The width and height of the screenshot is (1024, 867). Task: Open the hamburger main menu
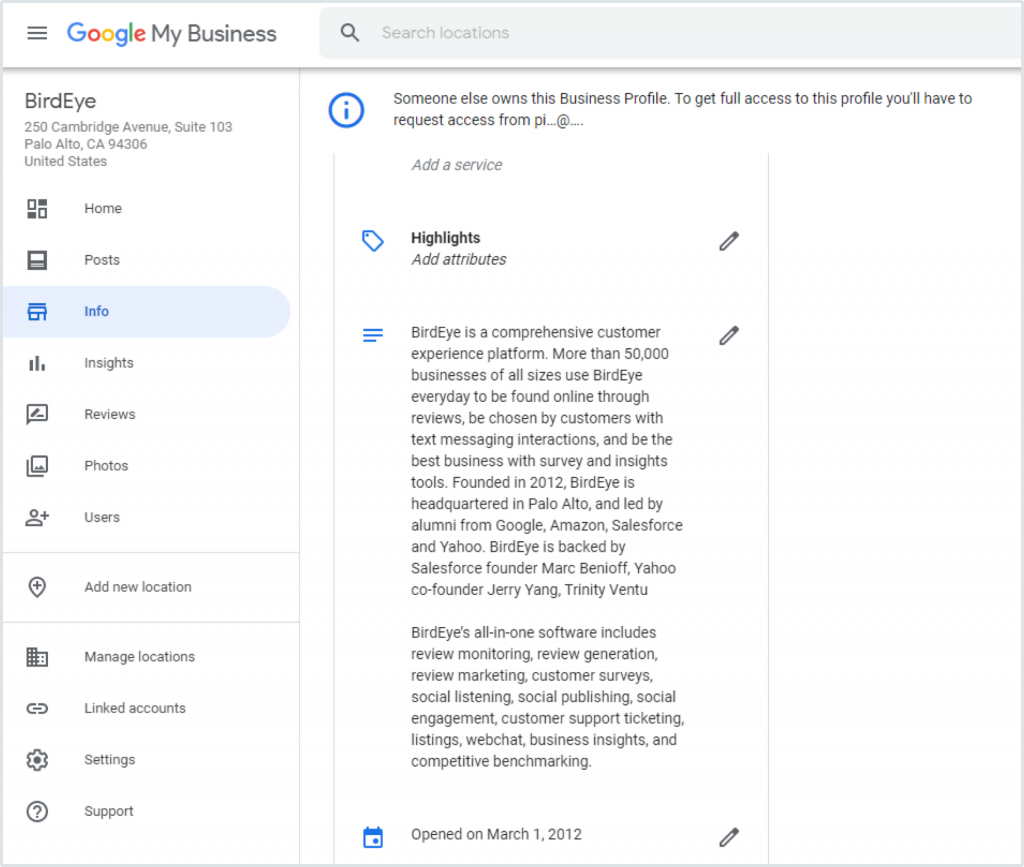point(37,33)
